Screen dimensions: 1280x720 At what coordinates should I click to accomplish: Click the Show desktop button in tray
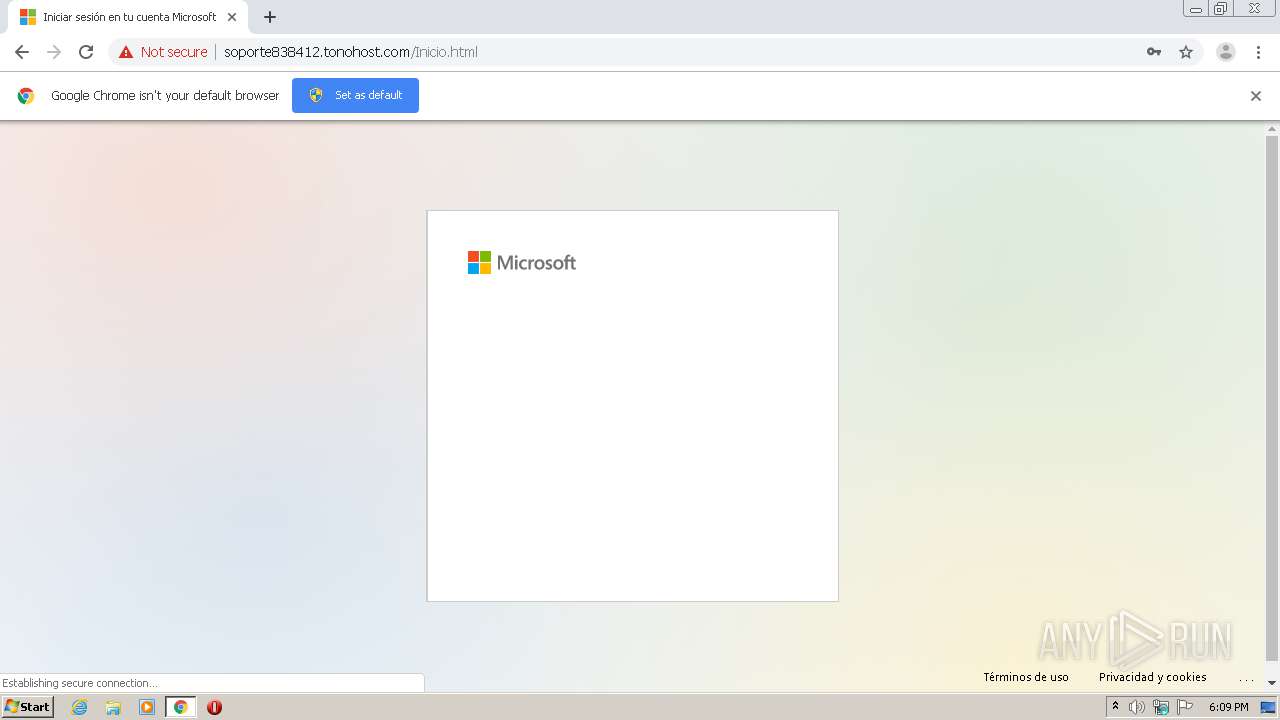(x=1268, y=707)
